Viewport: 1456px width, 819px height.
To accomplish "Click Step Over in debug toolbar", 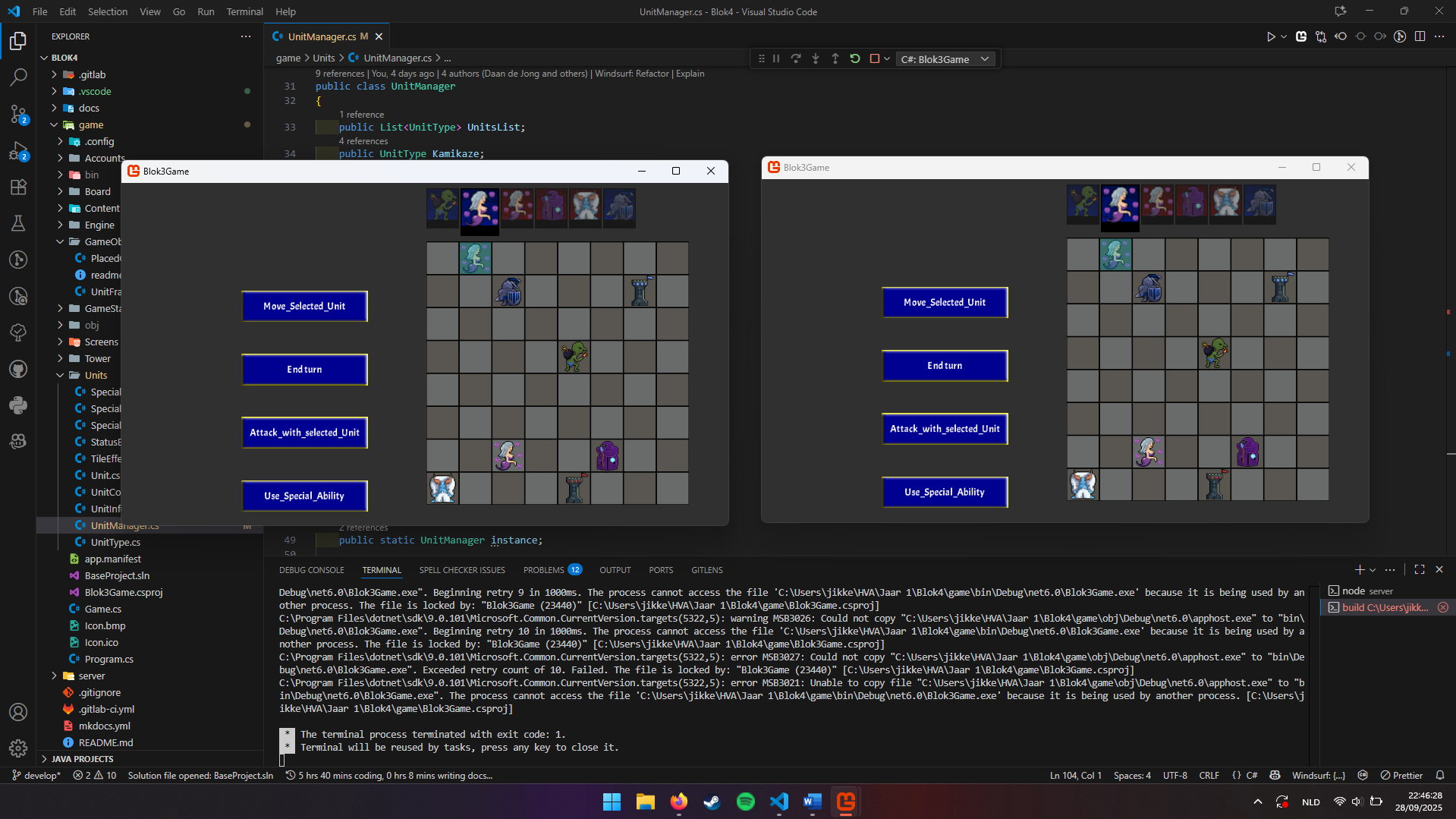I will [796, 59].
